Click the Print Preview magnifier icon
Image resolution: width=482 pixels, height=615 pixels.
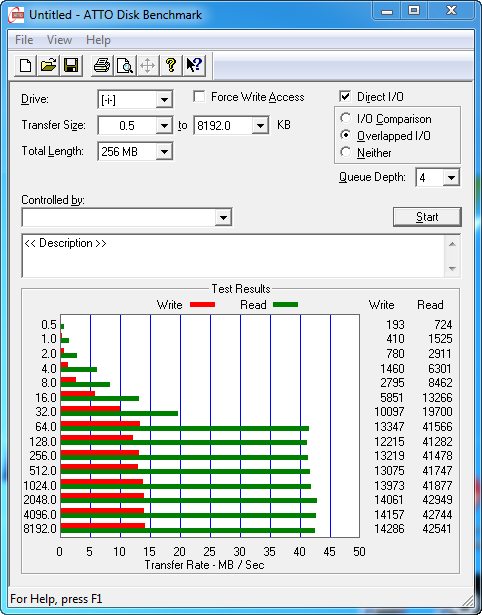[x=125, y=65]
